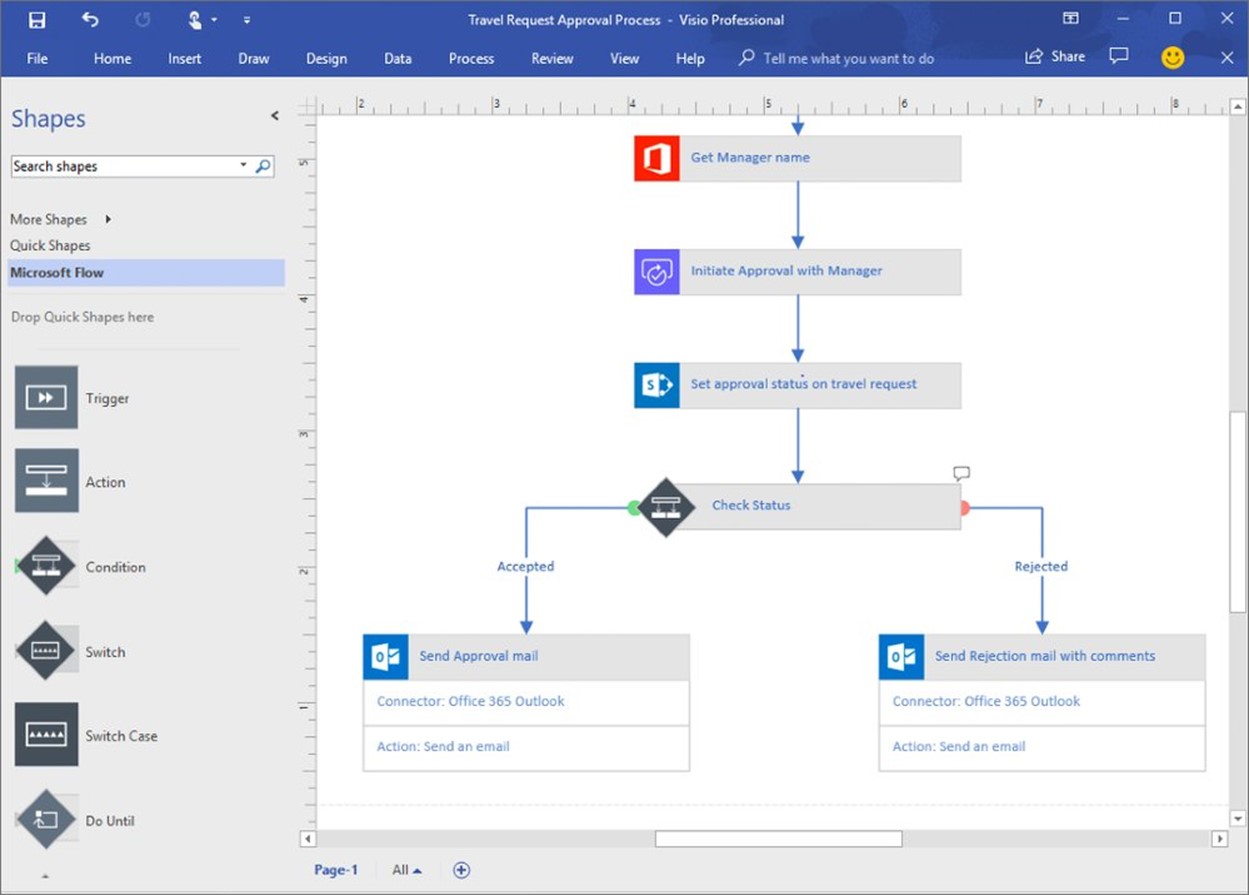Screen dimensions: 1249x895
Task: Click horizontal scroll right arrow
Action: click(1219, 839)
